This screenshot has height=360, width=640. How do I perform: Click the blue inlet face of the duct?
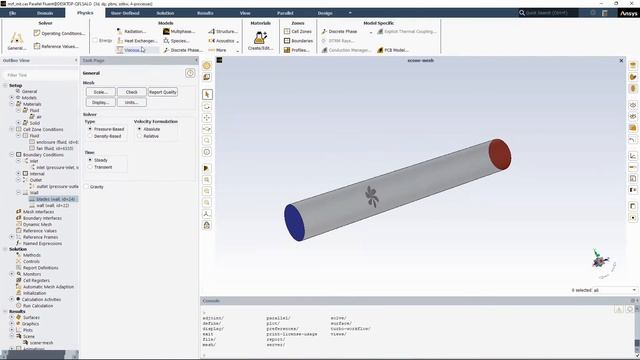point(295,222)
